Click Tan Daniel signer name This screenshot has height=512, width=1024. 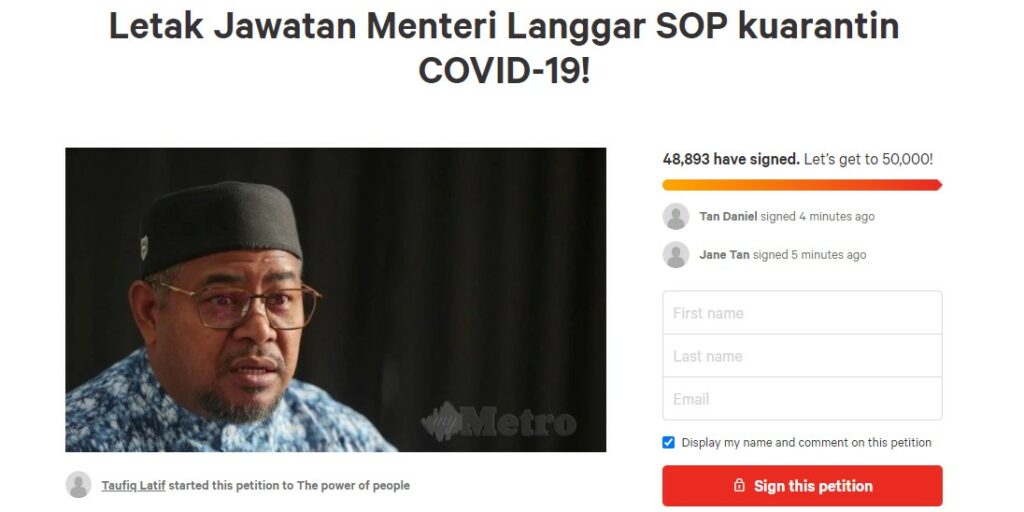pyautogui.click(x=728, y=216)
